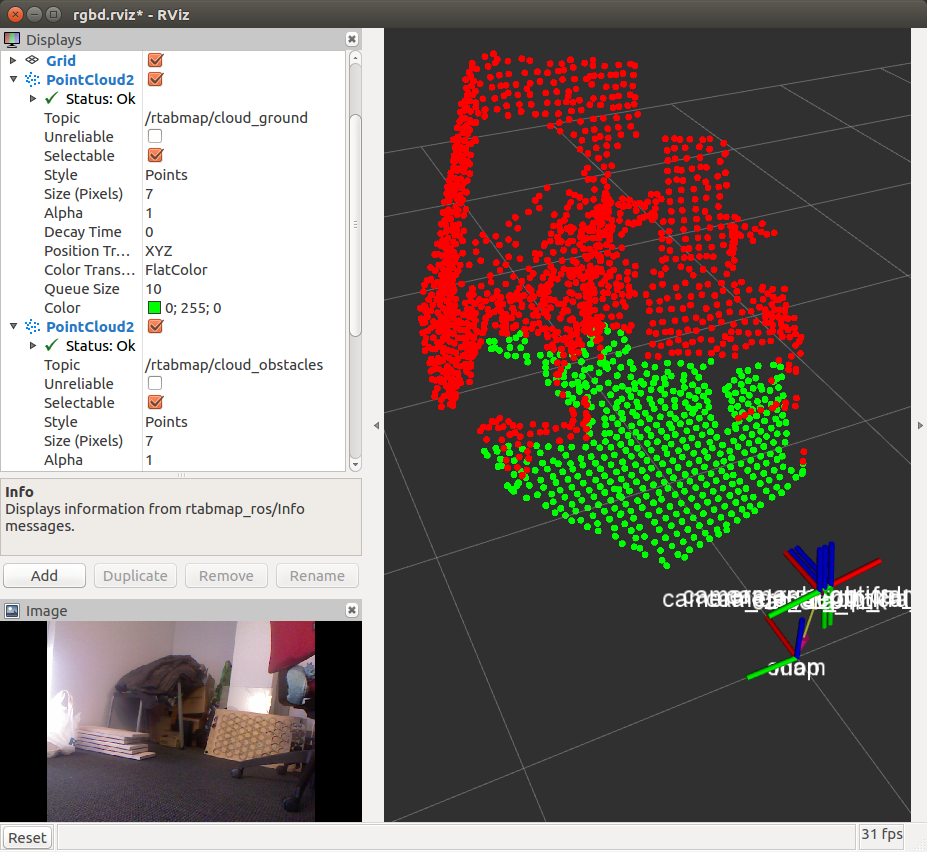
Task: Close the Displays panel
Action: [x=352, y=39]
